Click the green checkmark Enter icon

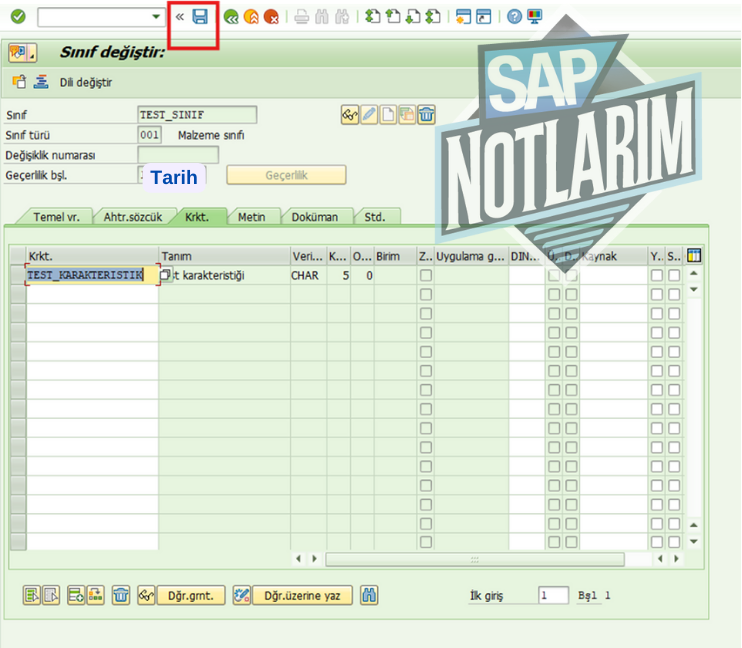click(x=18, y=17)
